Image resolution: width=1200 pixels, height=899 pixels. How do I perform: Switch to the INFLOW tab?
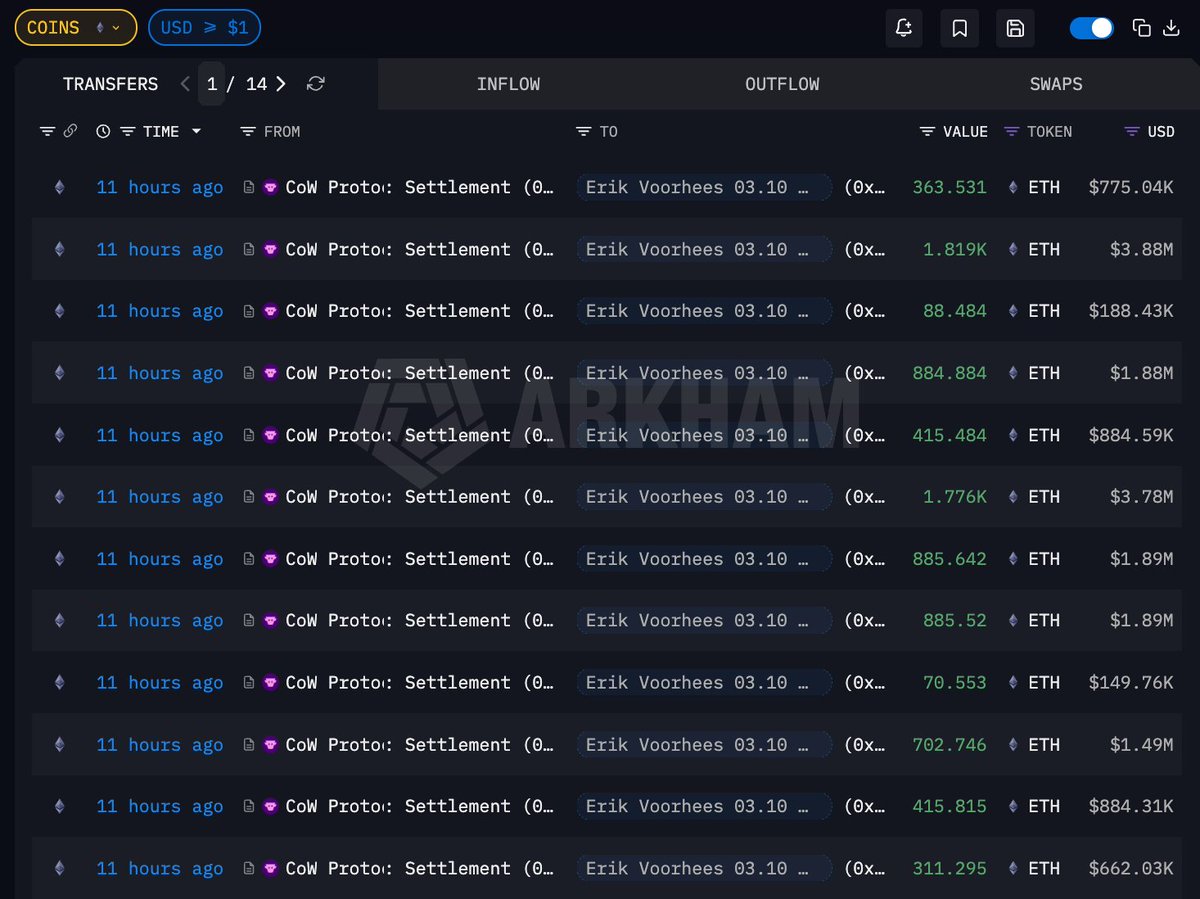coord(508,84)
